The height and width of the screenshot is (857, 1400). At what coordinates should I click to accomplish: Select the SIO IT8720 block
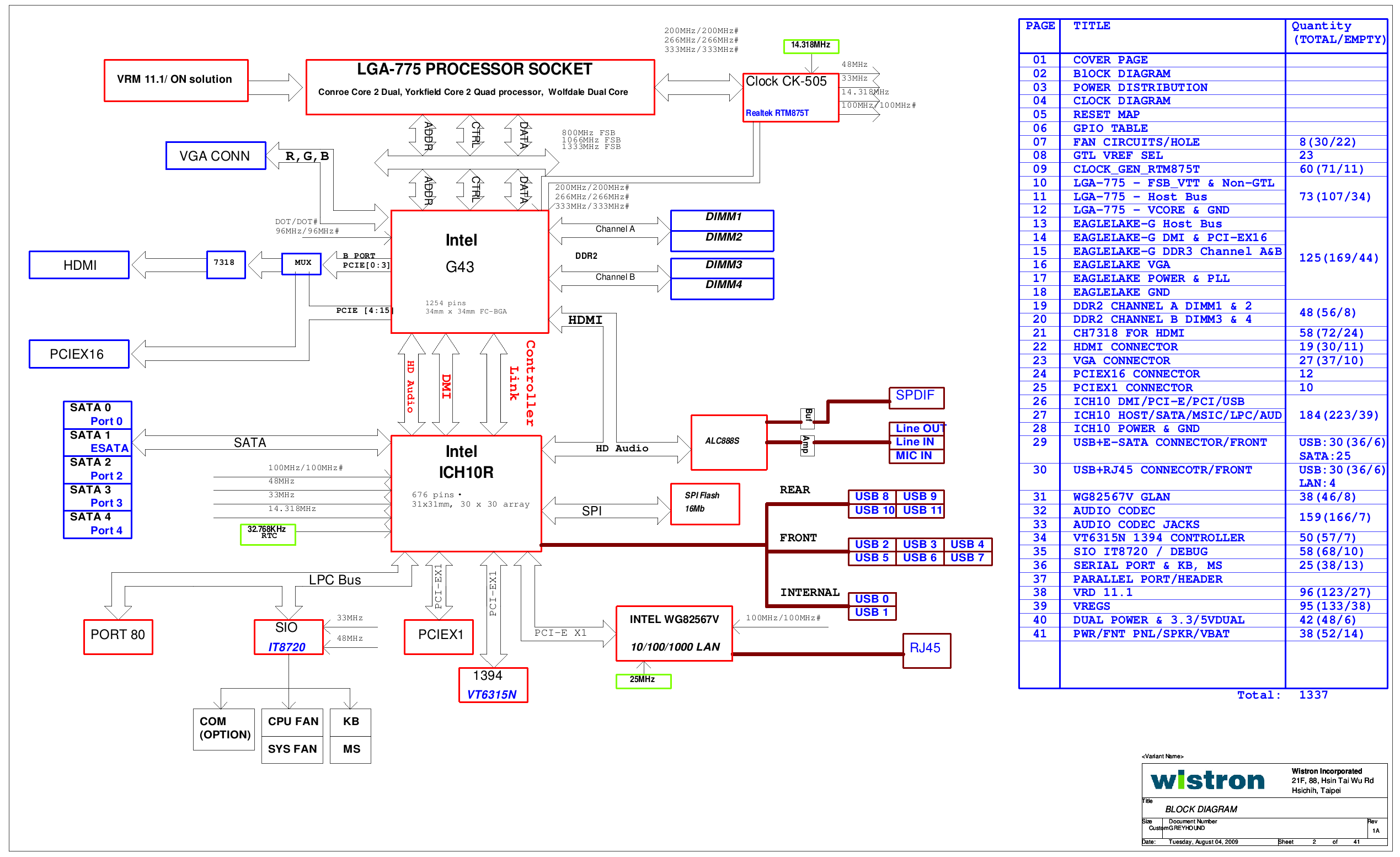coord(288,637)
